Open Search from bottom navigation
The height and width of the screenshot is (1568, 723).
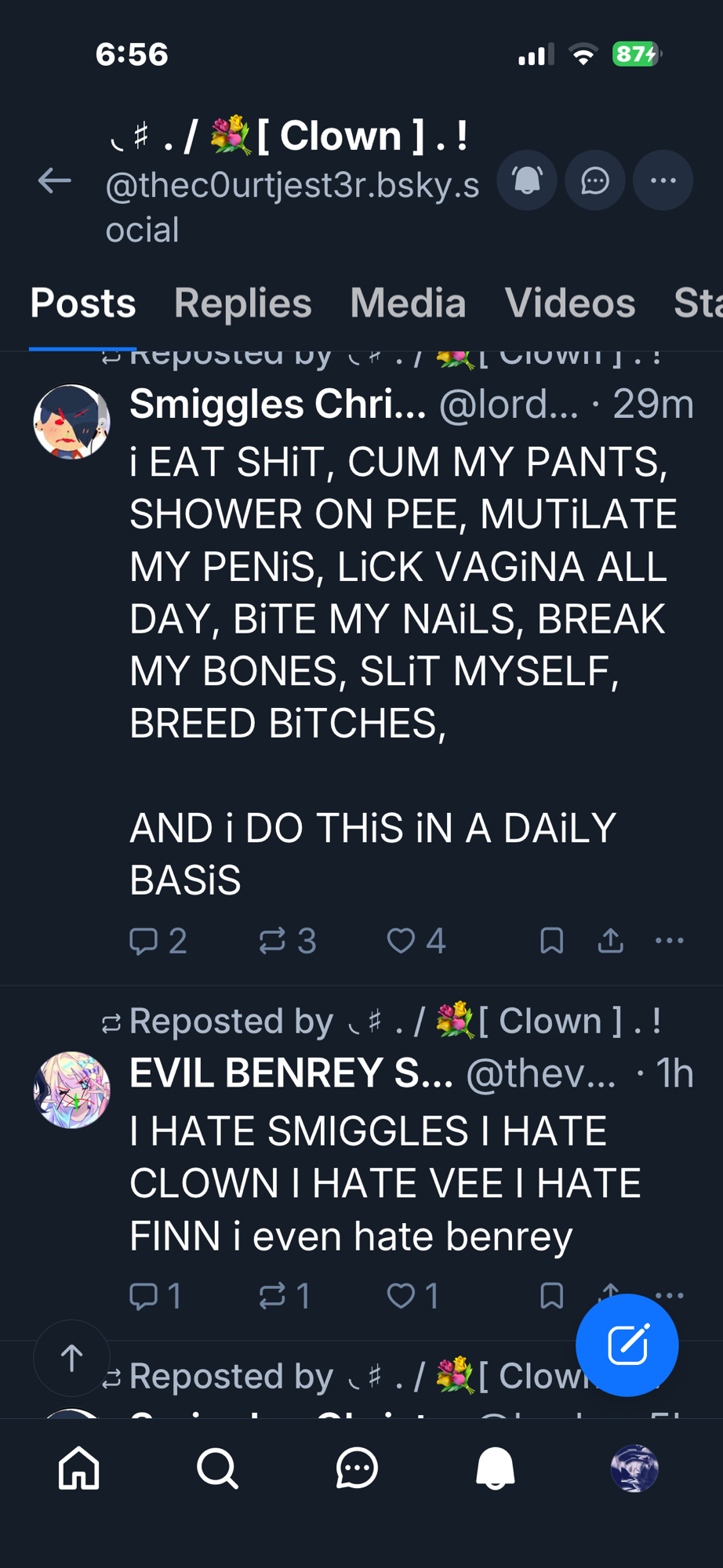(217, 1468)
